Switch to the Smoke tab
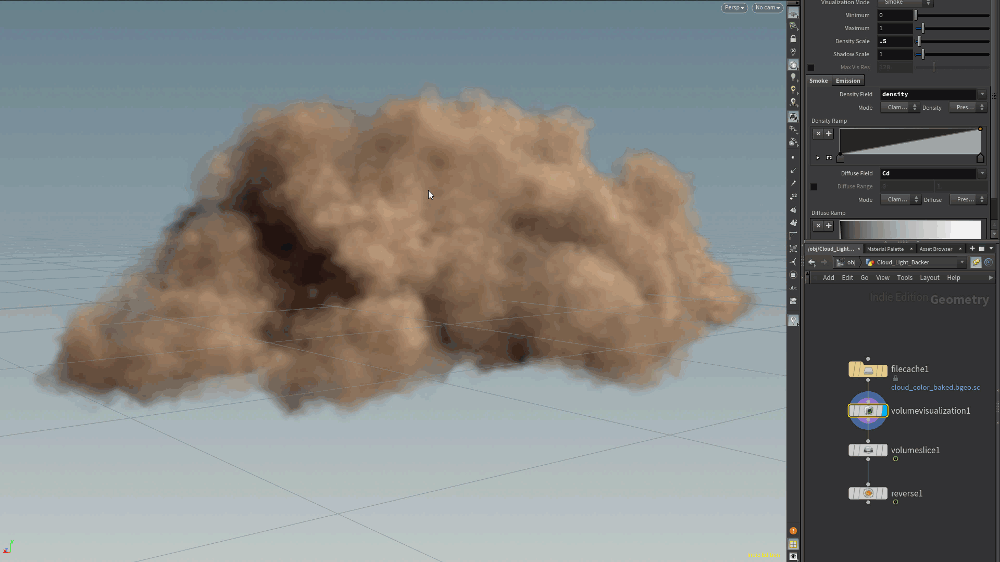This screenshot has width=1000, height=562. coord(819,81)
